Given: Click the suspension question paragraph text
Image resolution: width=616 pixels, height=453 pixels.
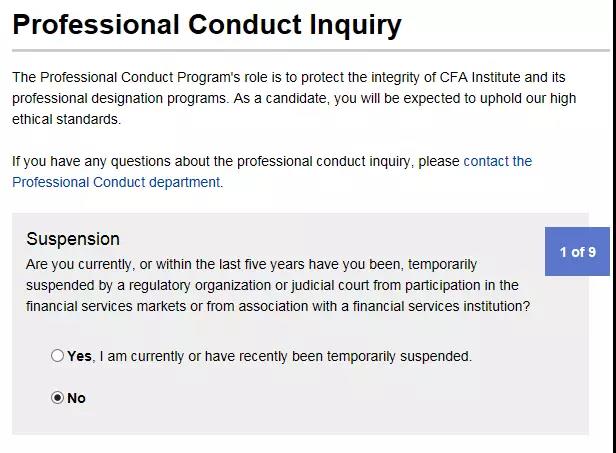Looking at the screenshot, I should (278, 285).
